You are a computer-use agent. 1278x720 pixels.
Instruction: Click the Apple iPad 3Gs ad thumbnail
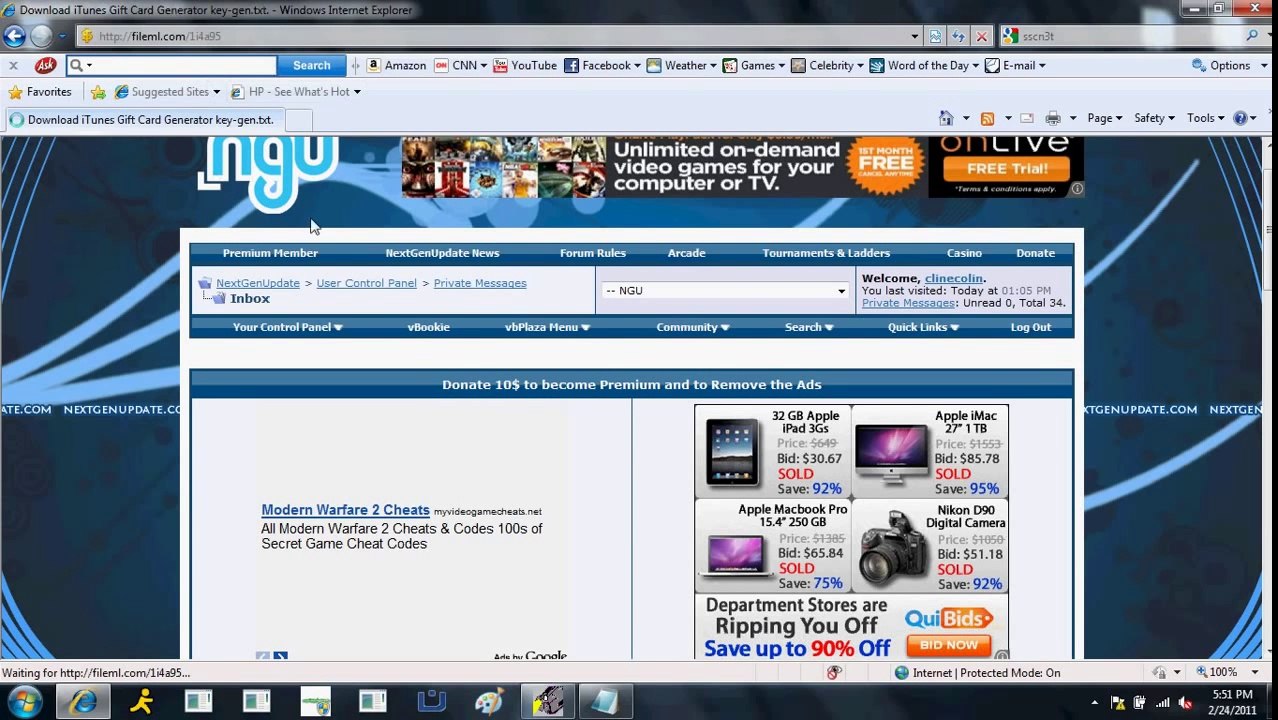coord(732,451)
